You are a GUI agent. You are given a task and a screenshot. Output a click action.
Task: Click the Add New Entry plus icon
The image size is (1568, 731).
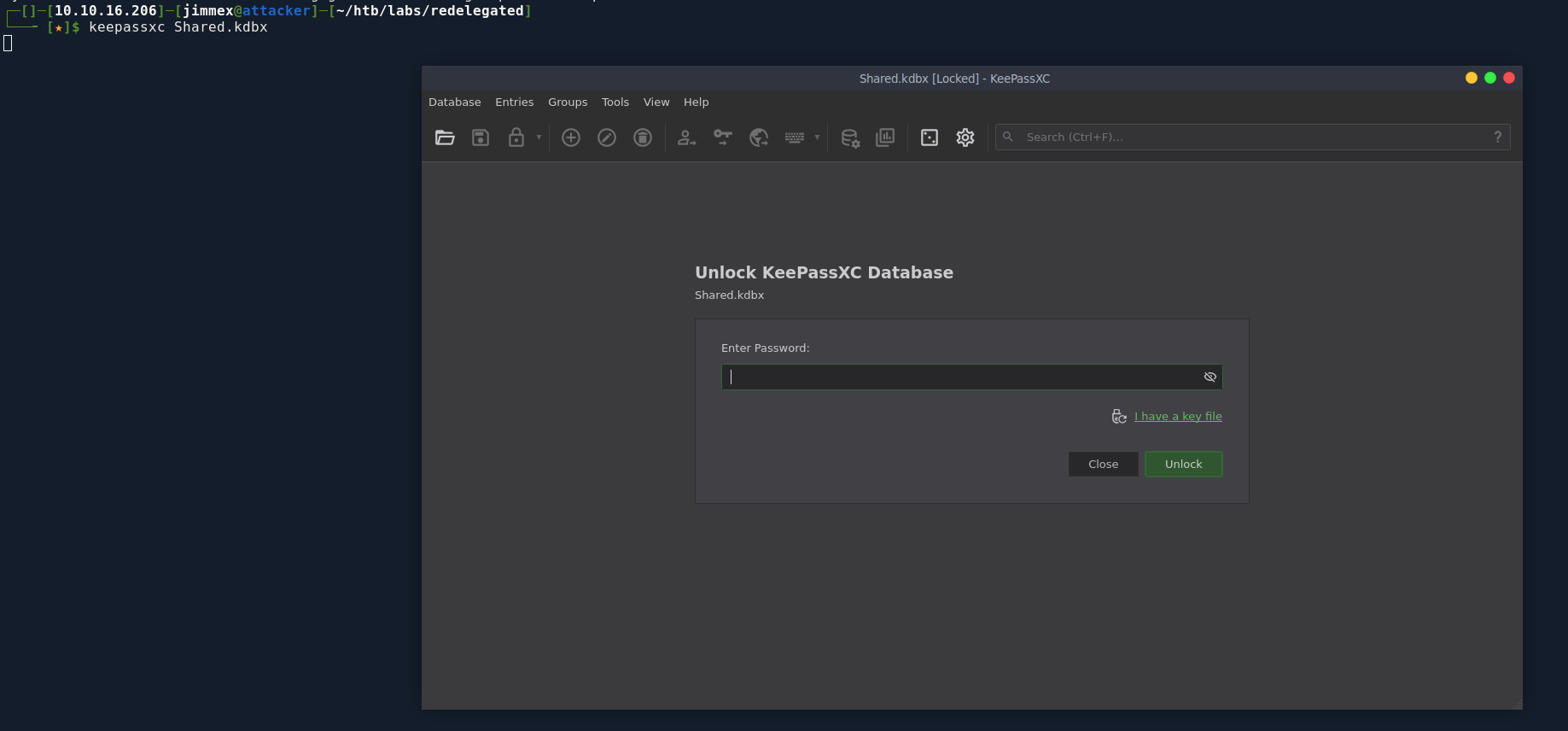[571, 137]
